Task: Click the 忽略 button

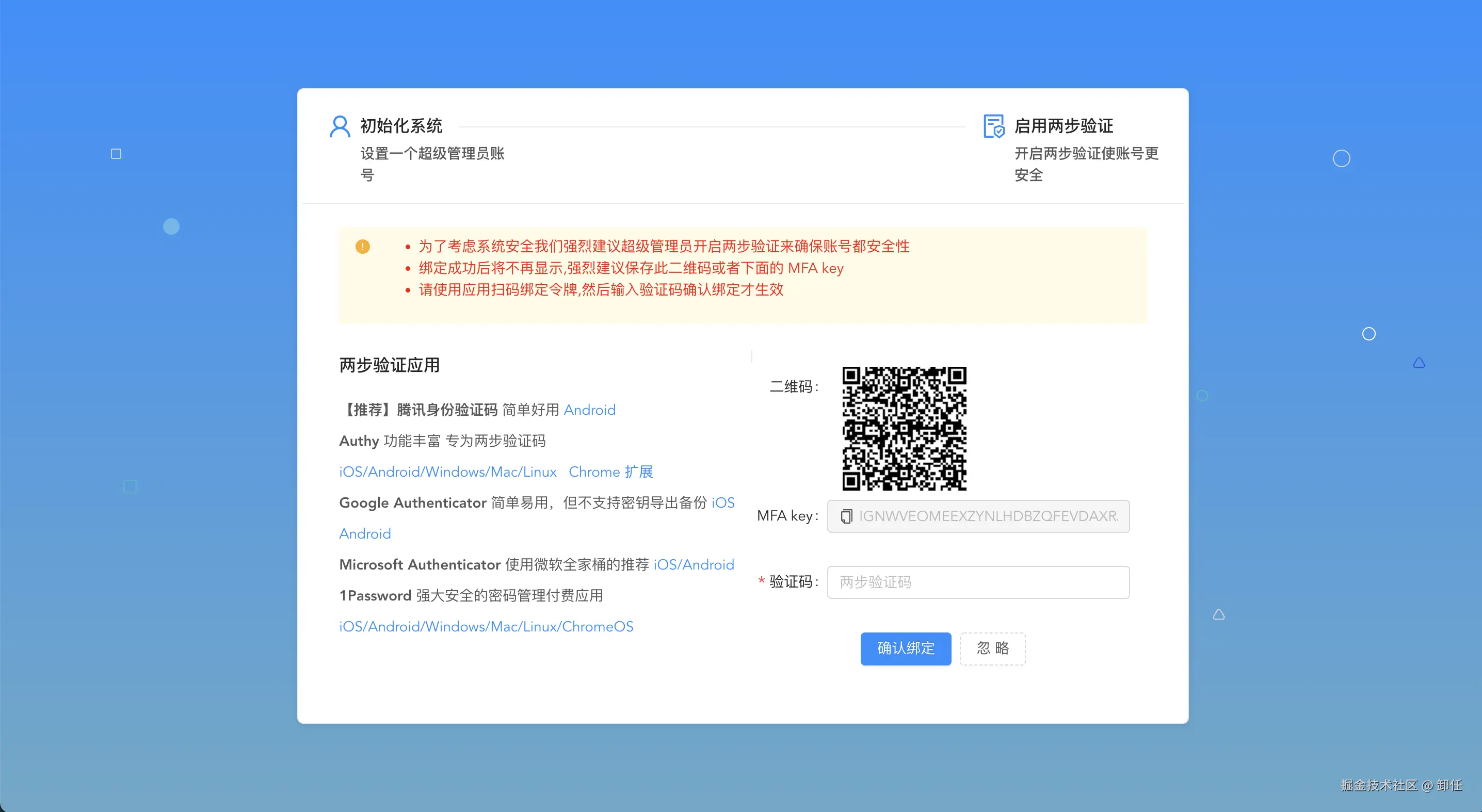Action: 992,648
